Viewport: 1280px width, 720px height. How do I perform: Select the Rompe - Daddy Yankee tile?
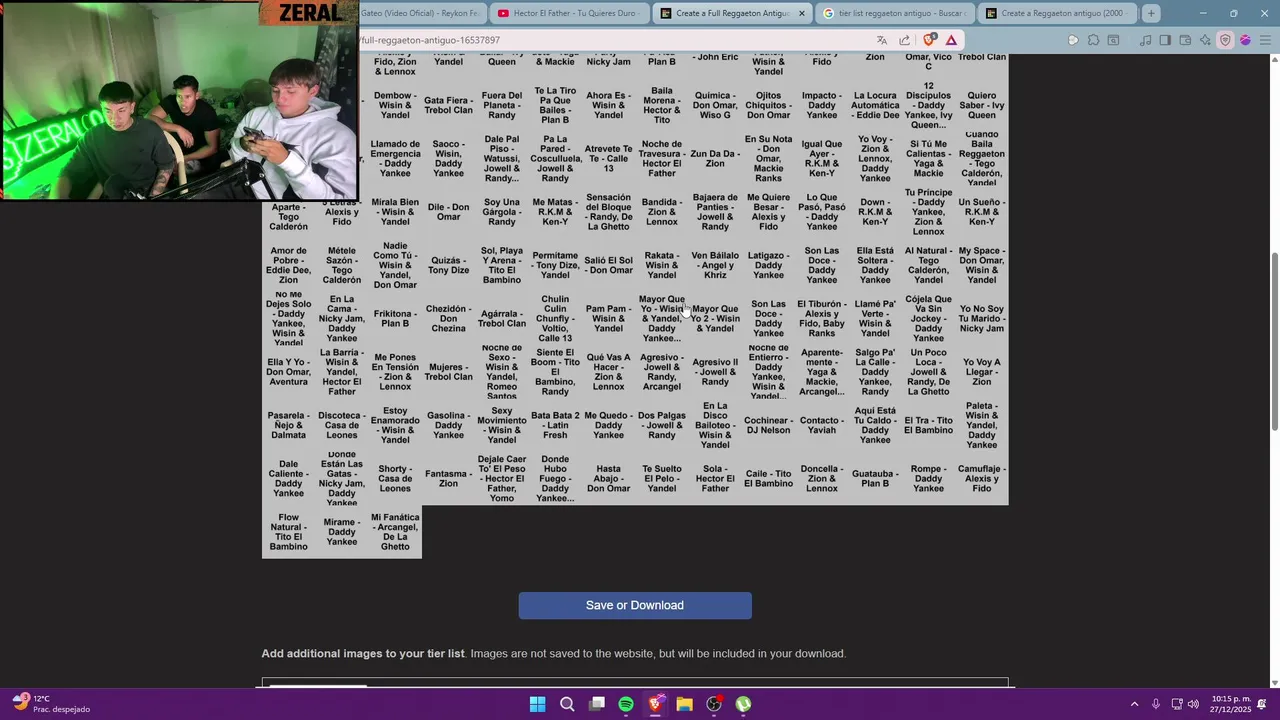(928, 479)
